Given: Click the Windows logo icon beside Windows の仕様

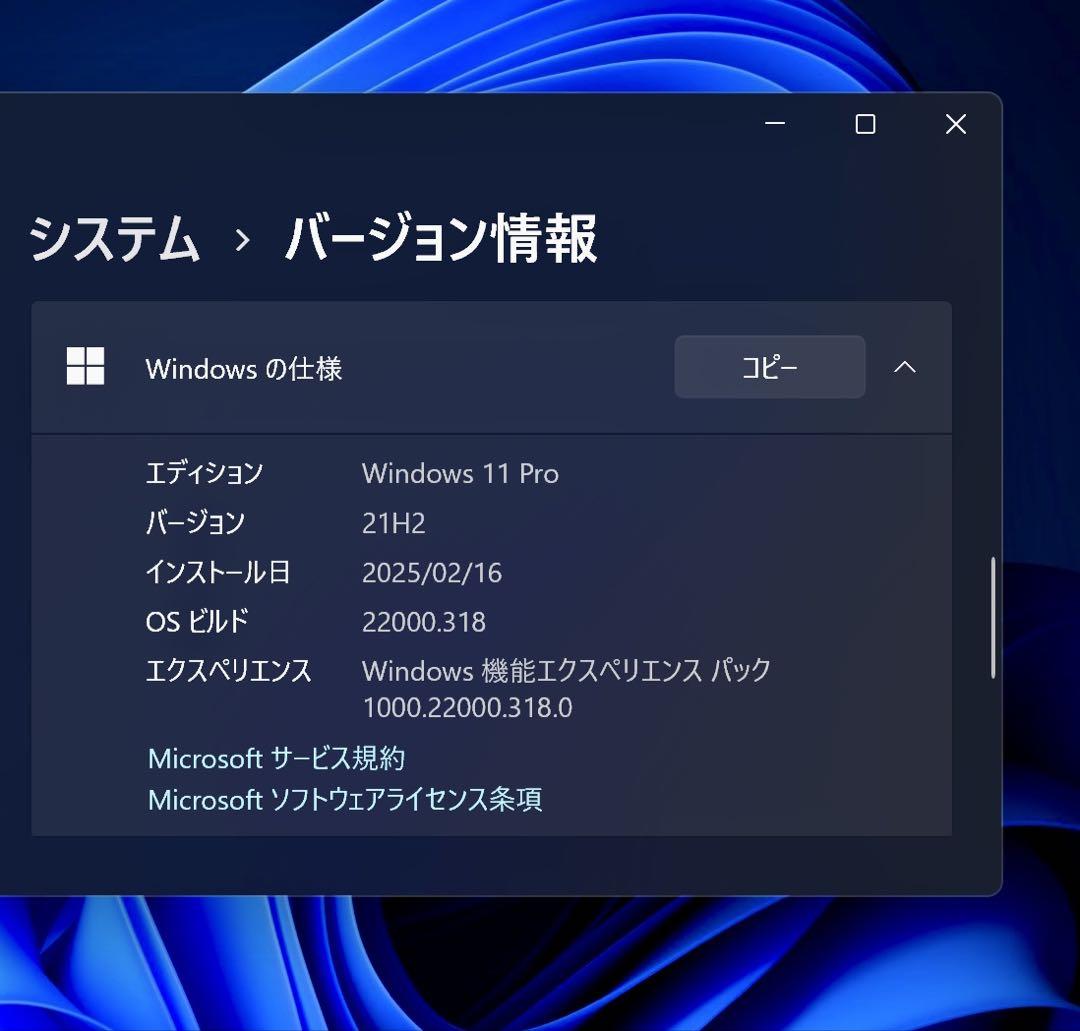Looking at the screenshot, I should click(85, 366).
